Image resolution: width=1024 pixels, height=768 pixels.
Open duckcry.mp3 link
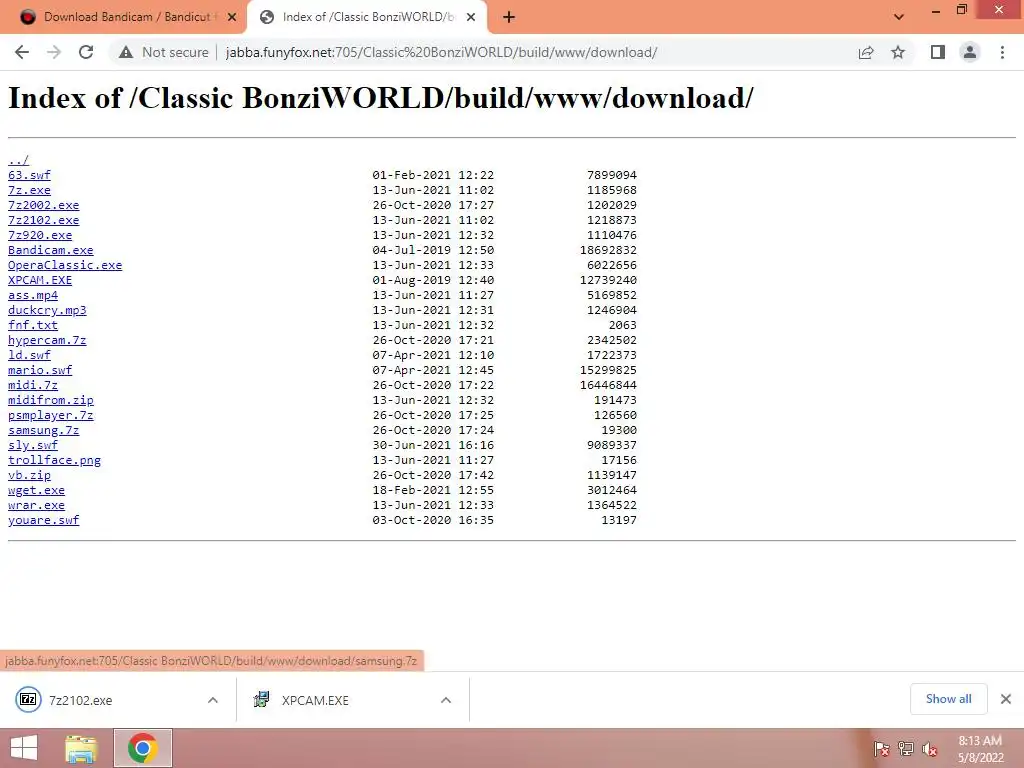click(x=47, y=310)
